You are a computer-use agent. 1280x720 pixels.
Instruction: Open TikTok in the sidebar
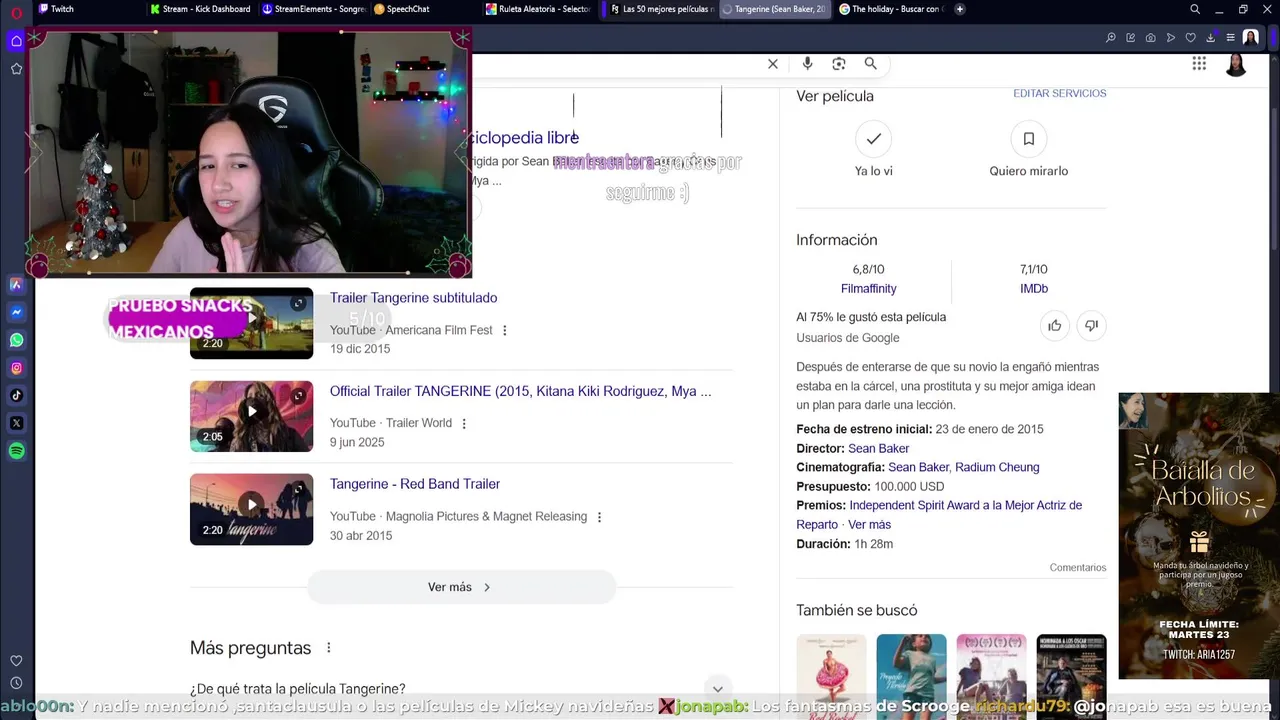pos(16,395)
